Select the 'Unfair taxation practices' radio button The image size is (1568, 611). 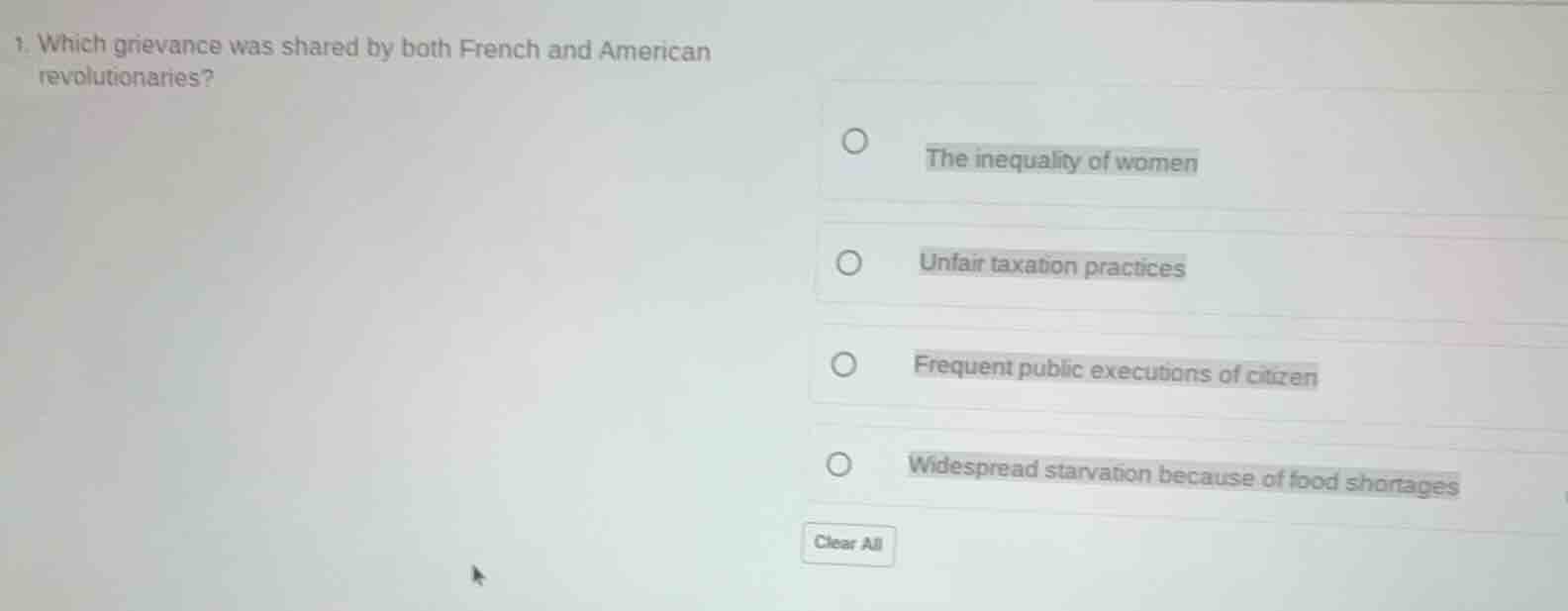point(849,261)
